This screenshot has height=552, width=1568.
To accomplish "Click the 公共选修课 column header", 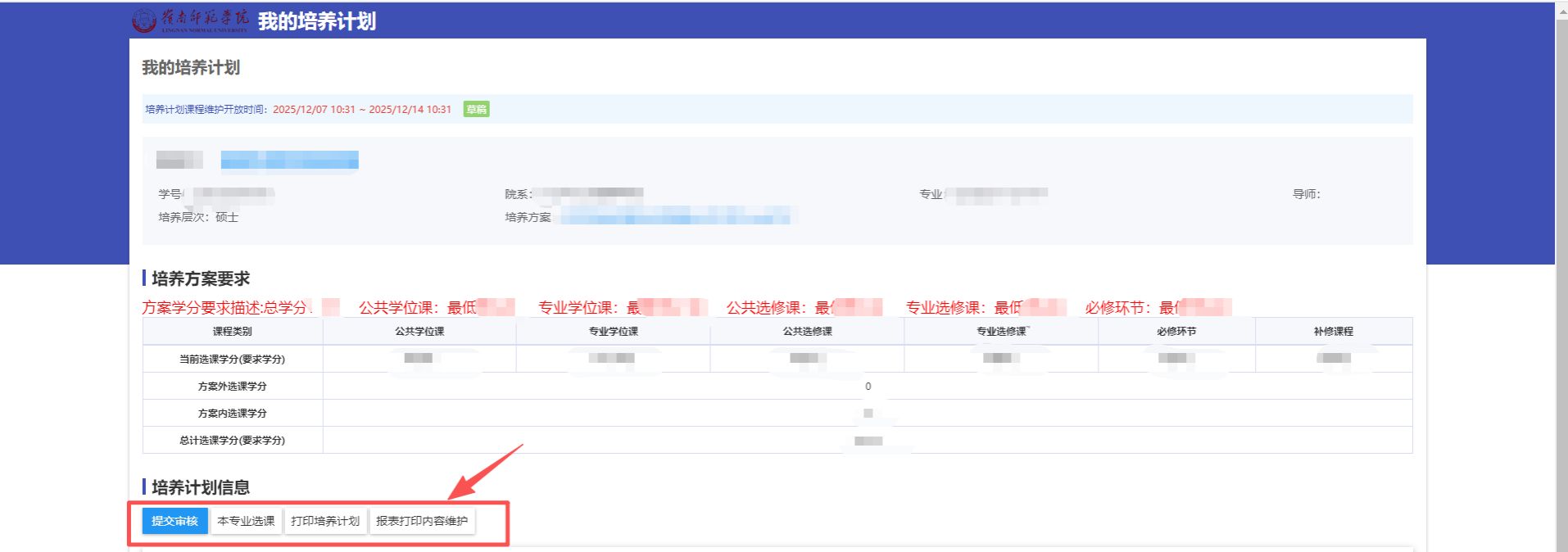I will 807,332.
